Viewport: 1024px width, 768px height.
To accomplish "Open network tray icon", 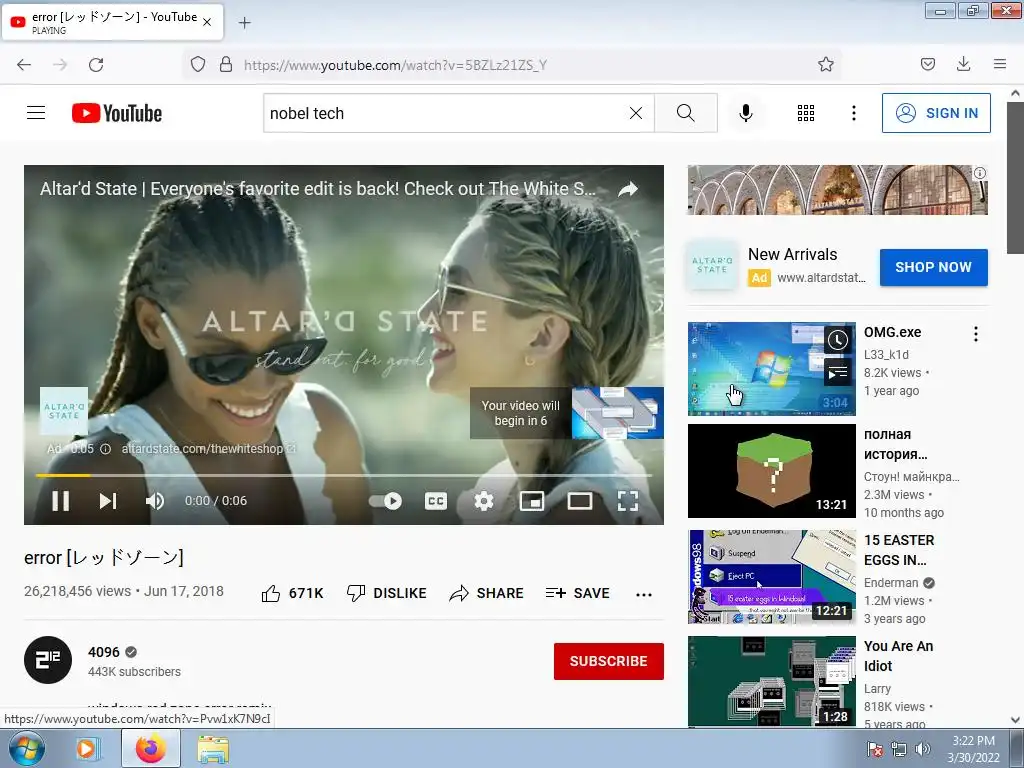I will coord(899,749).
